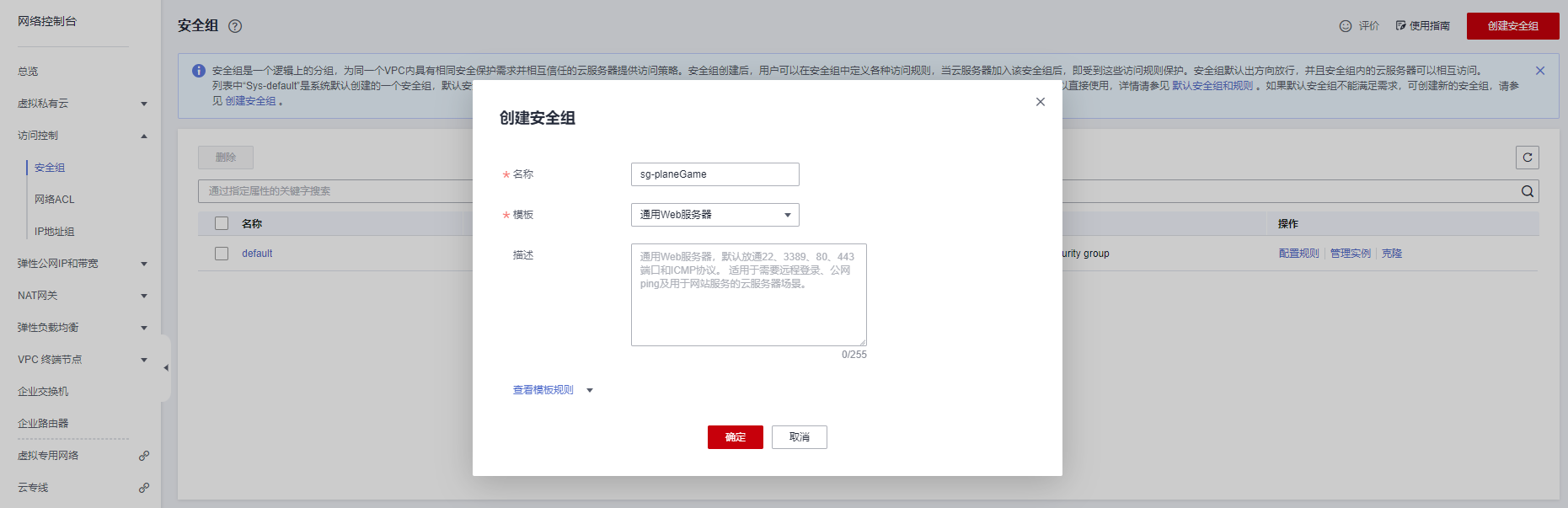Click link icon beside 虚拟专用网络
The height and width of the screenshot is (508, 1568).
click(144, 456)
